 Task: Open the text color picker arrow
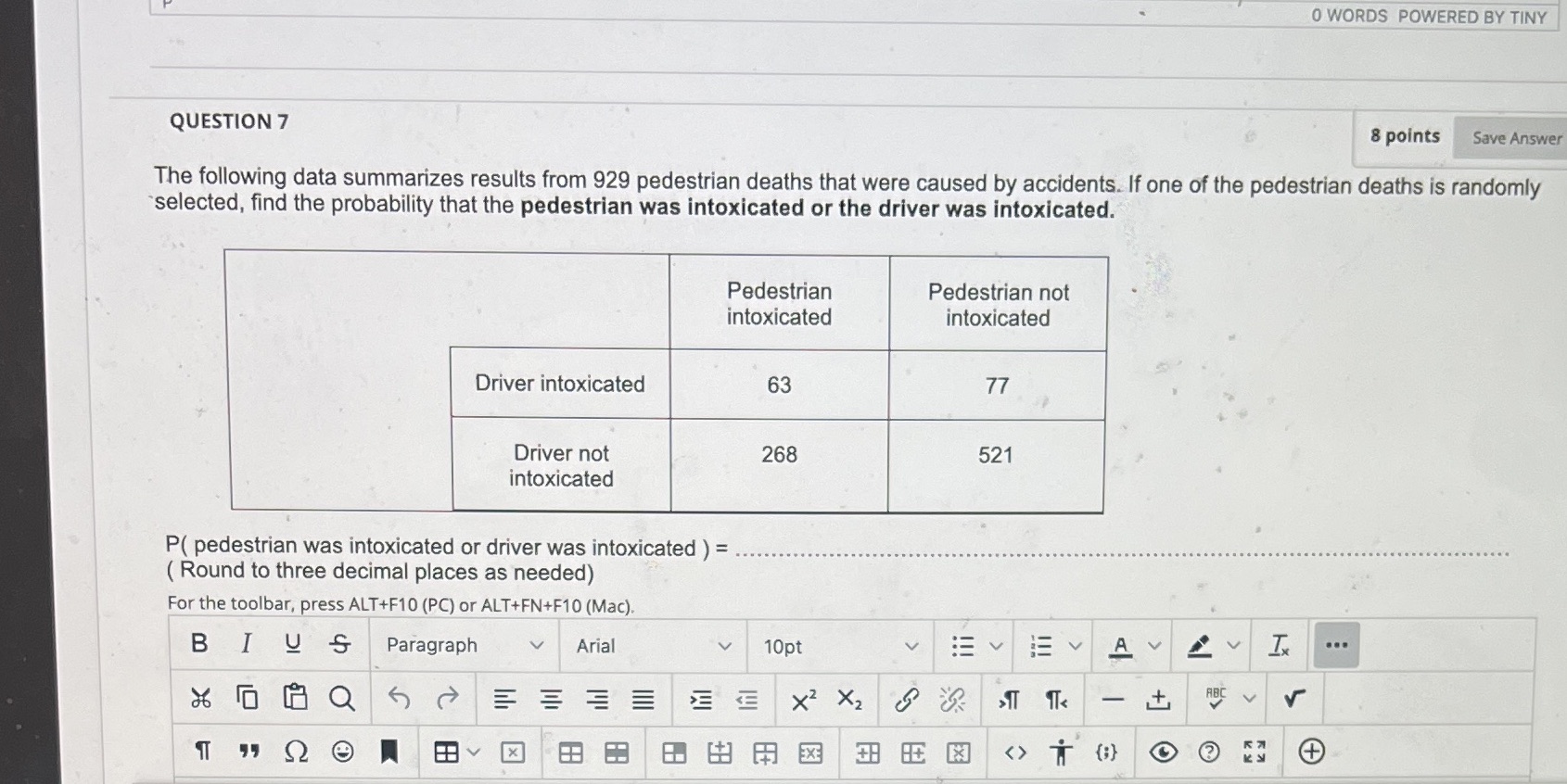(1154, 646)
